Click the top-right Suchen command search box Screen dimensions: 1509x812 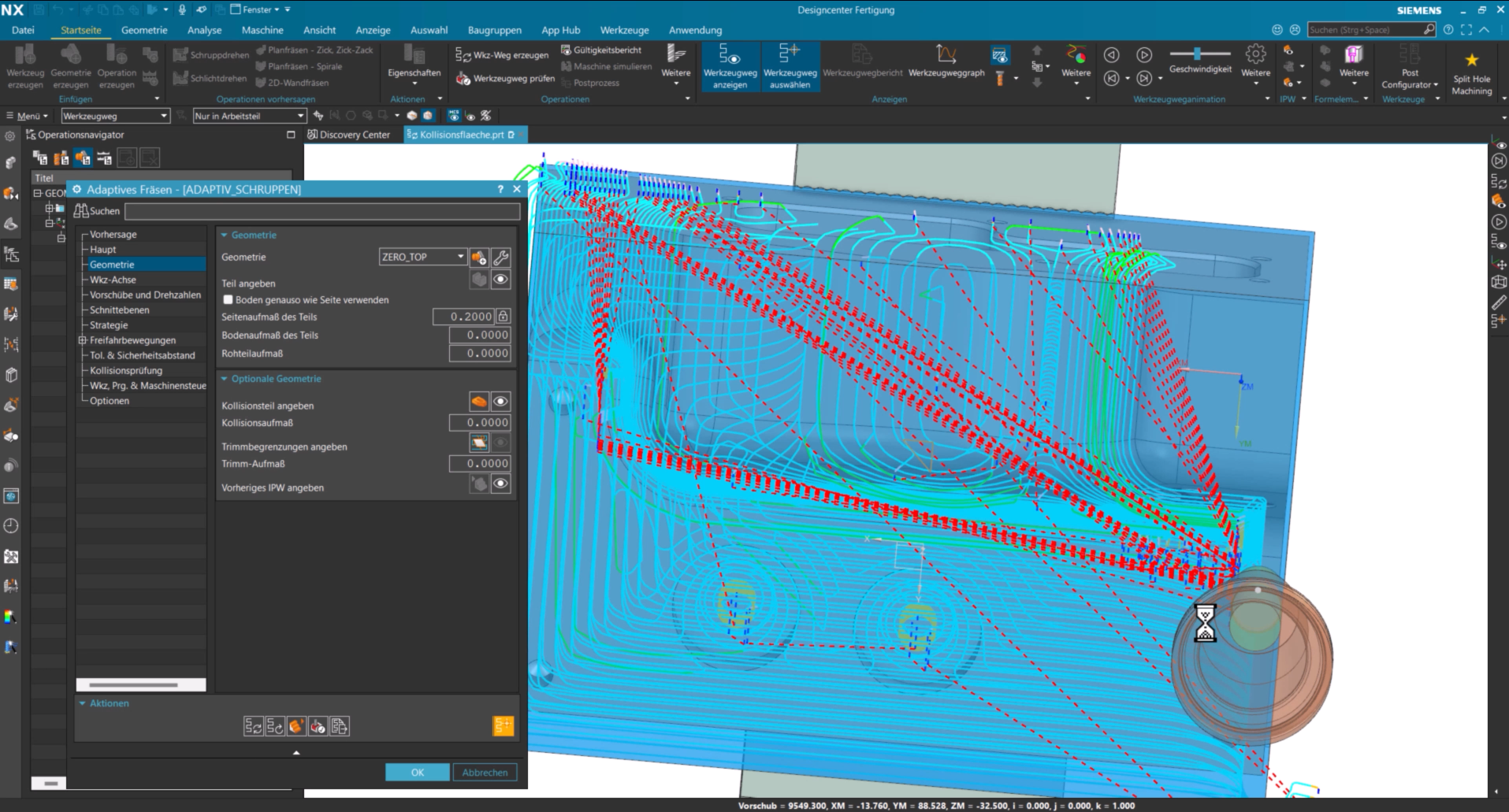1372,30
